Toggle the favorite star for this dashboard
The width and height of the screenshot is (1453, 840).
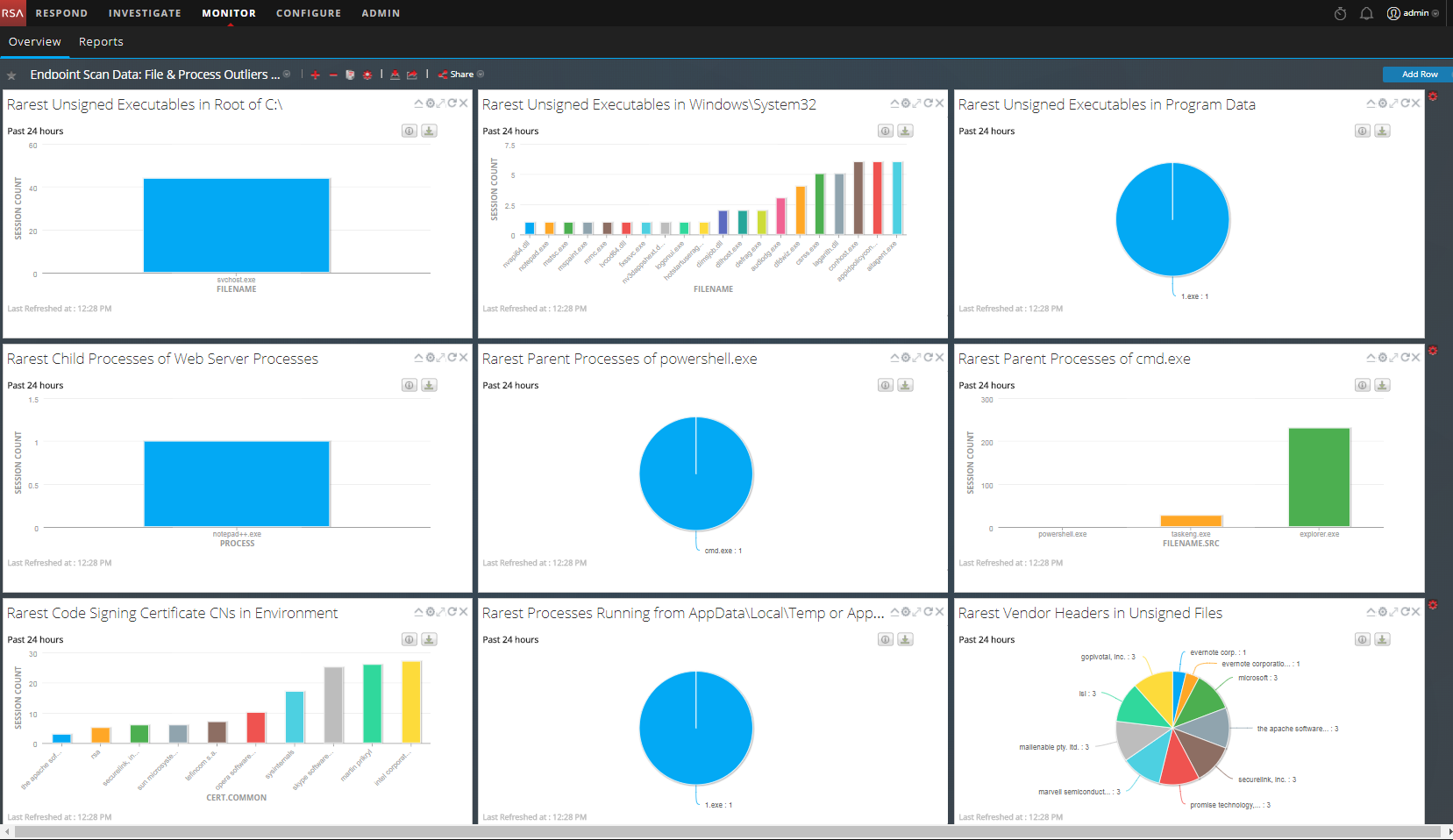(x=12, y=75)
